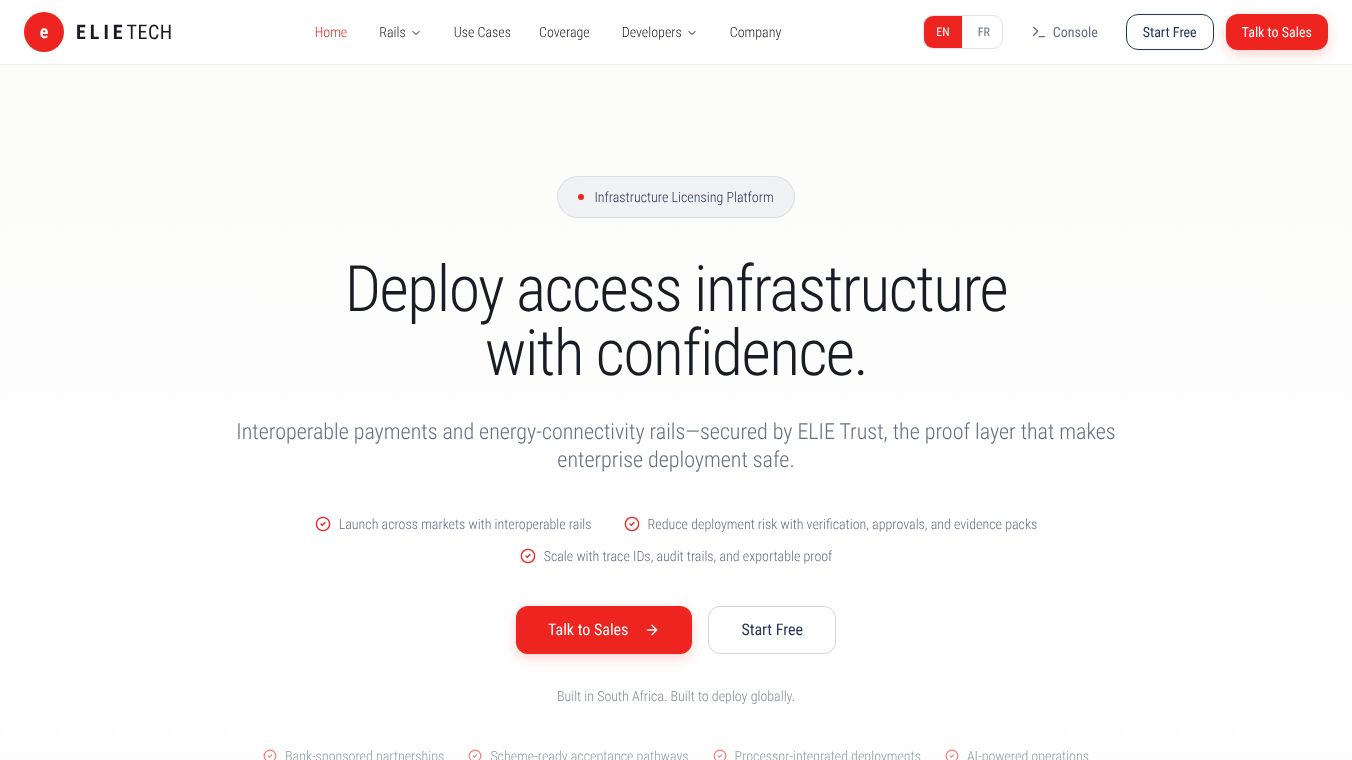Open the Coverage nav item
Viewport: 1352px width, 760px height.
pyautogui.click(x=564, y=32)
